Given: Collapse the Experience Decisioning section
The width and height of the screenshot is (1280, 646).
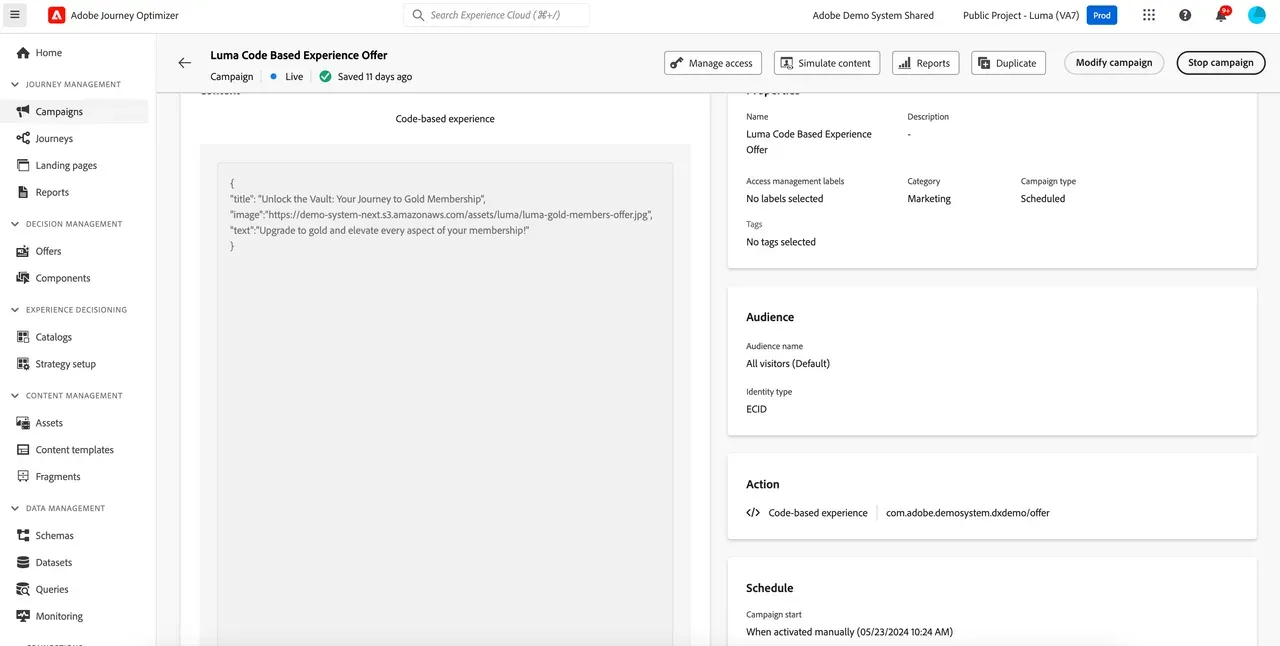Looking at the screenshot, I should [x=15, y=310].
